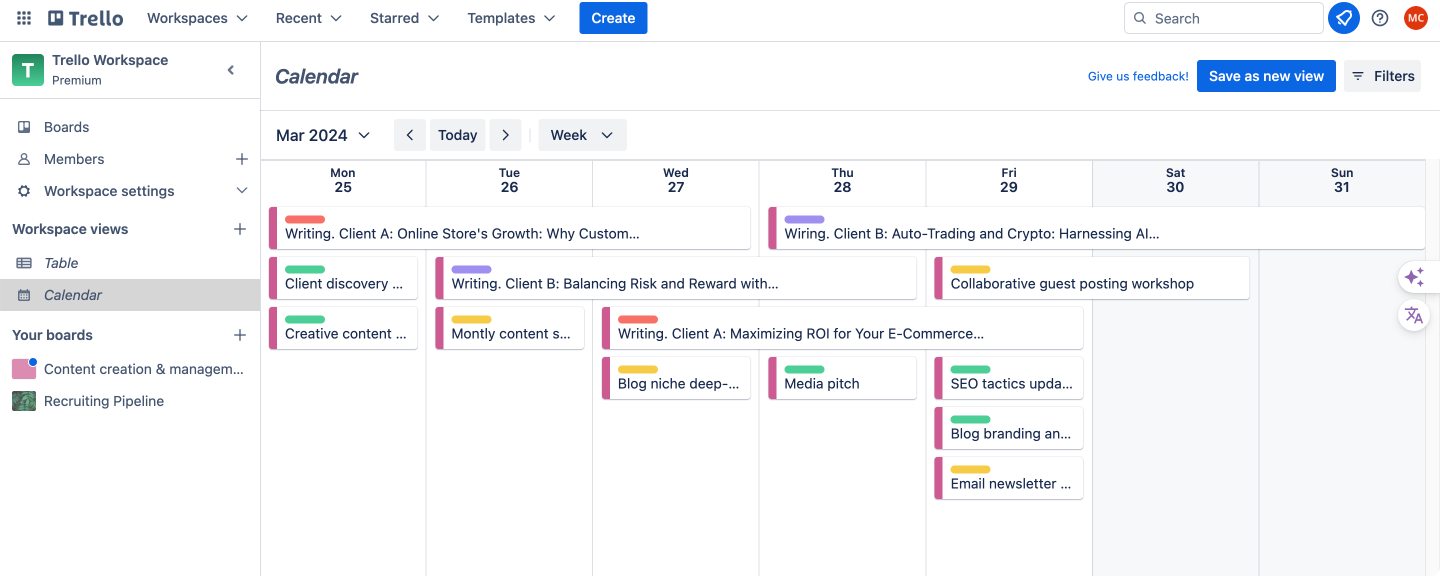Open the Mar 2024 month picker

pos(323,135)
